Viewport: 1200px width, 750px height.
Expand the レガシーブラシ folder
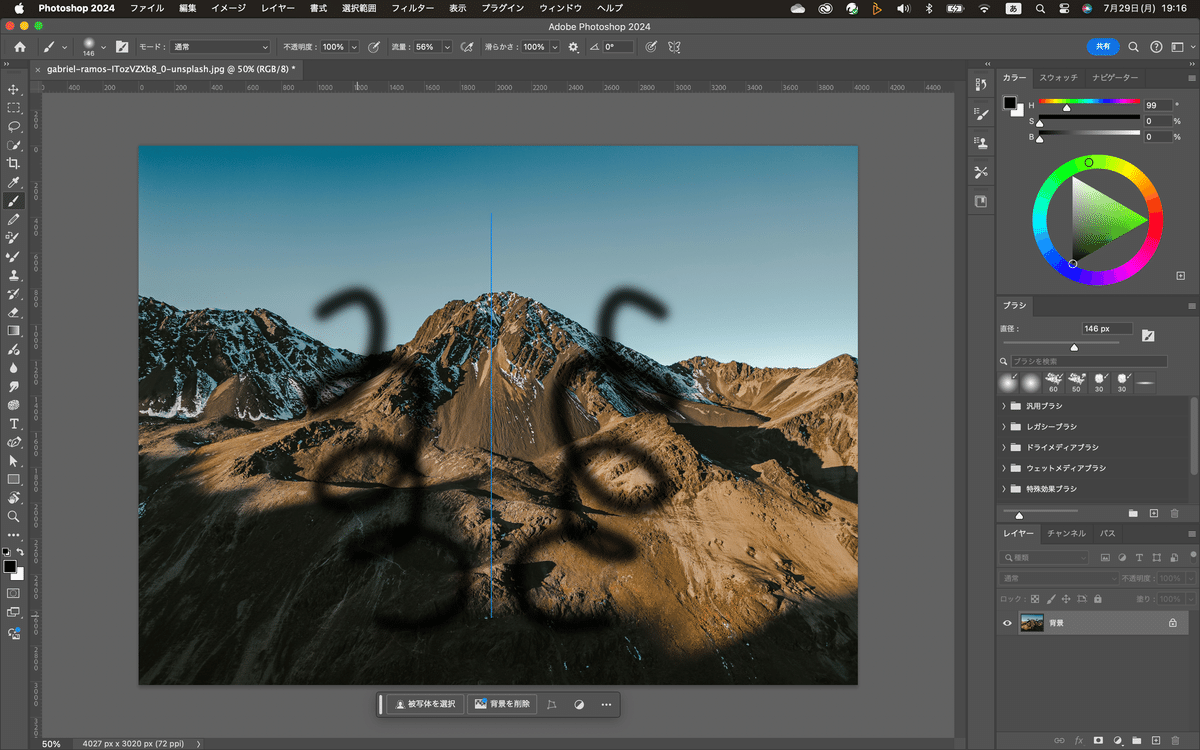click(x=1003, y=427)
